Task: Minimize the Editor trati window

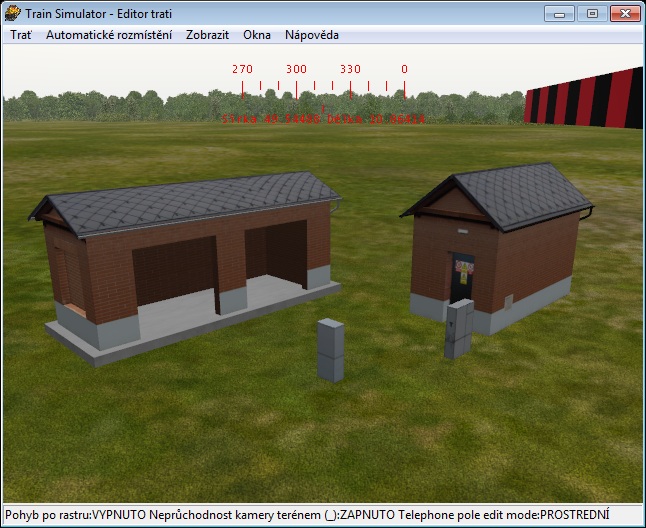Action: point(559,14)
